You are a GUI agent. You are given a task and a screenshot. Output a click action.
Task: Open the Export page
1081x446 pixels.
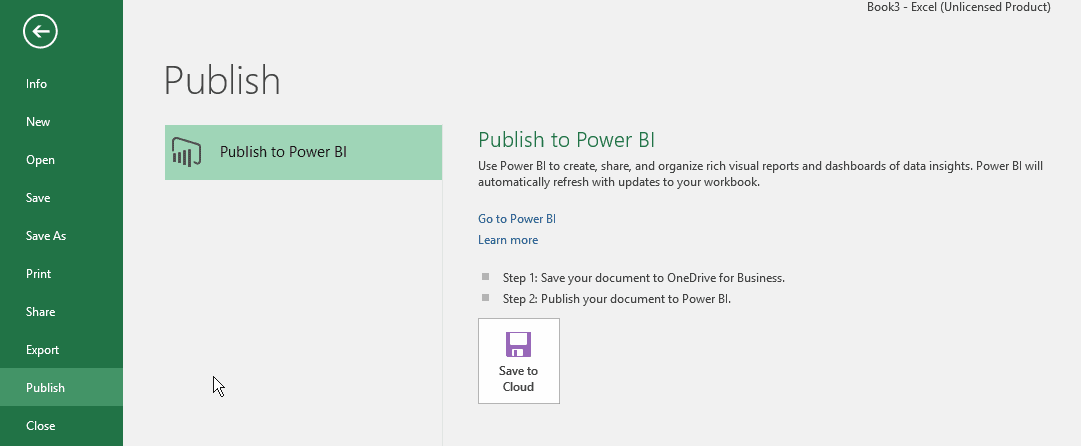[x=43, y=350]
